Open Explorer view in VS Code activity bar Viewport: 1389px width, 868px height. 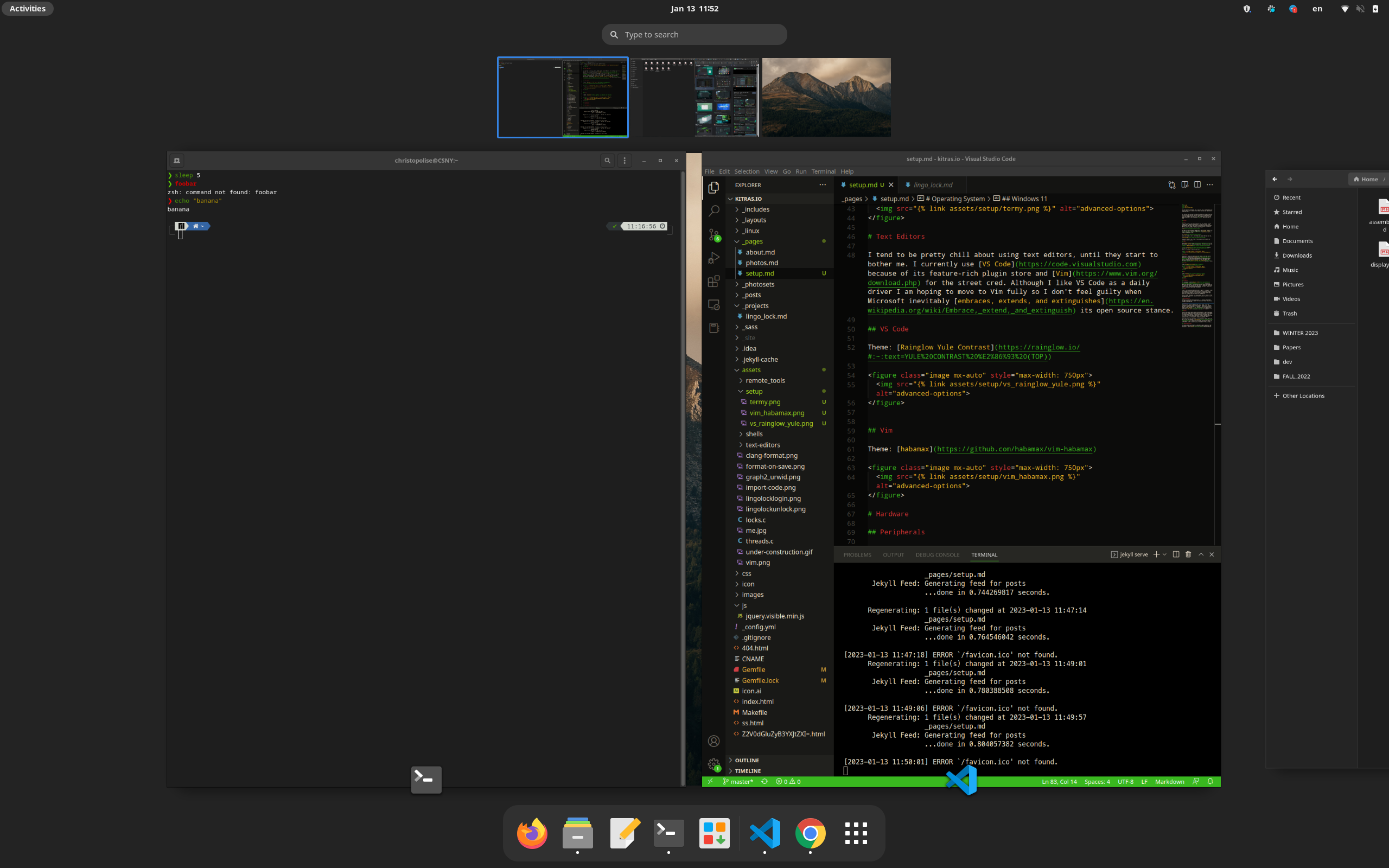[713, 188]
